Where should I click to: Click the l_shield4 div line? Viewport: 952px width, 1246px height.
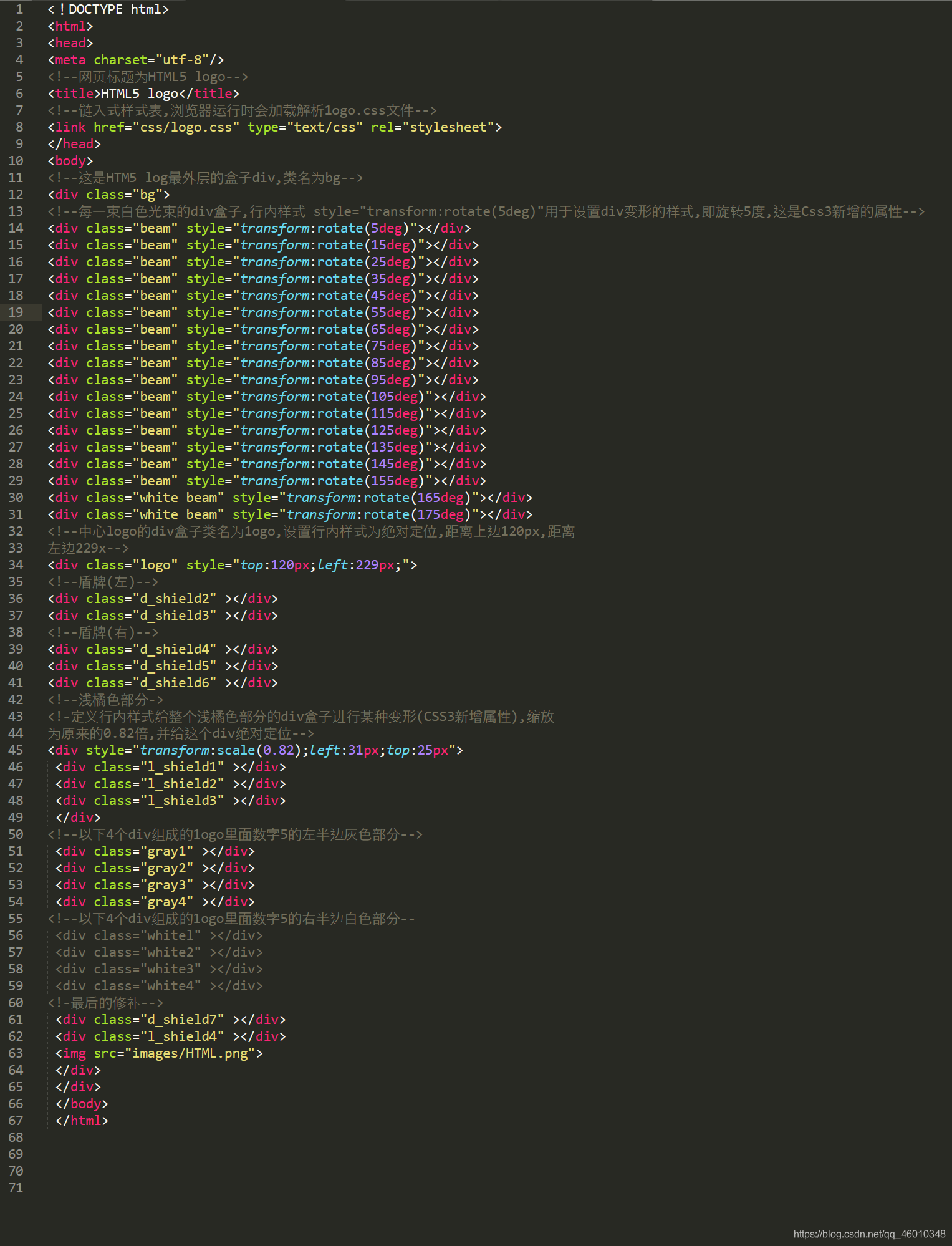[170, 1036]
